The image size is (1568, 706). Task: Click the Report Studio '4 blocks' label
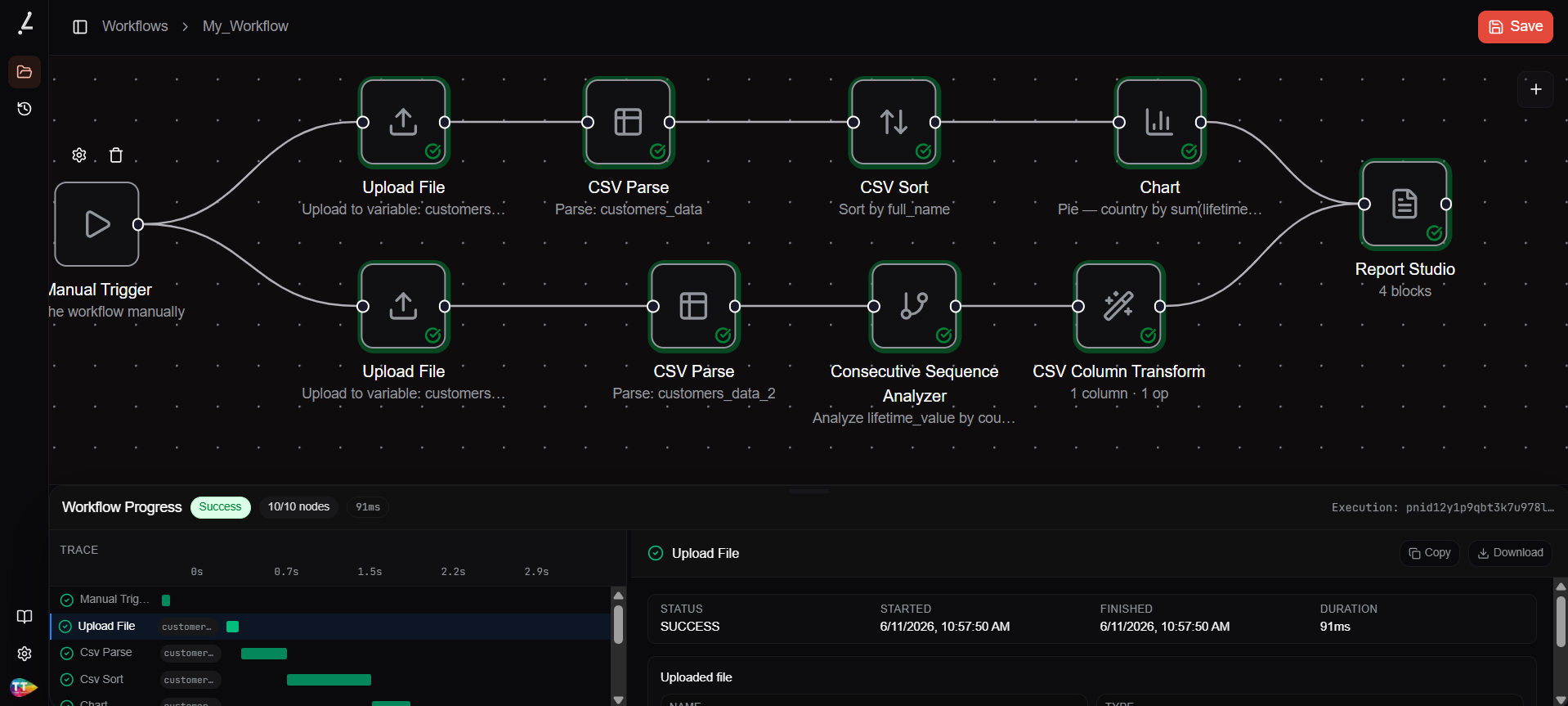1405,291
